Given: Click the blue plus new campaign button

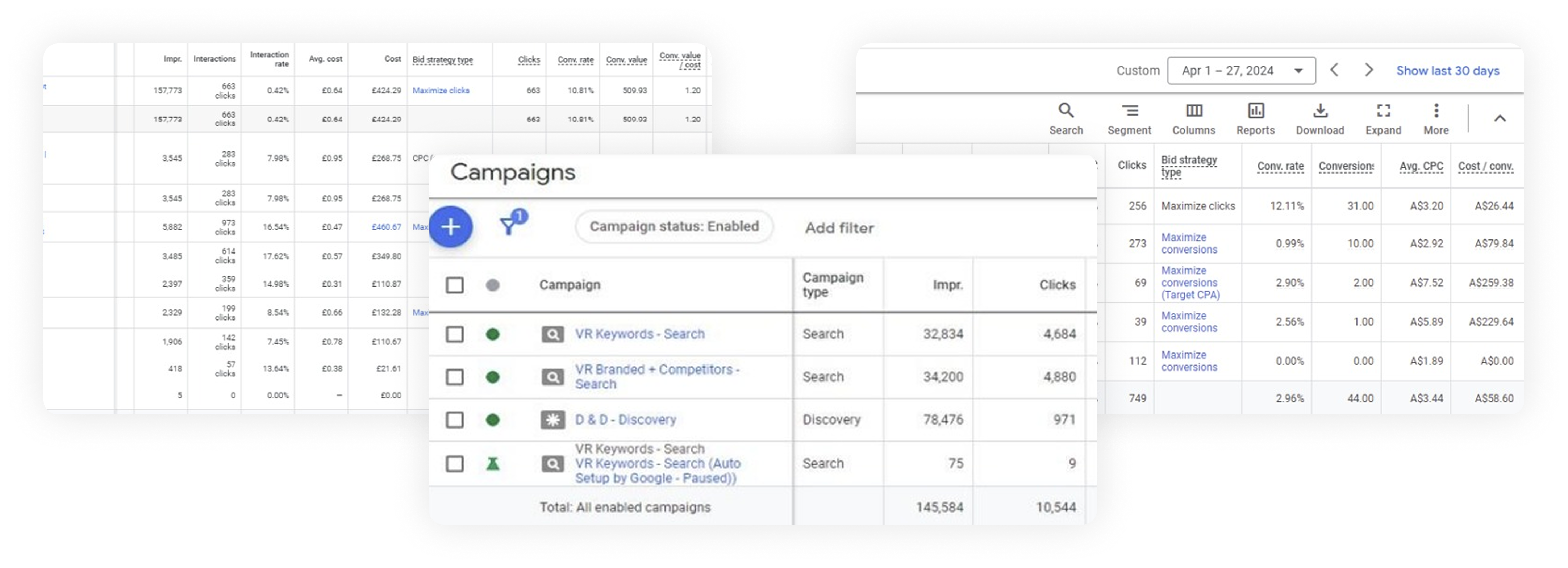Looking at the screenshot, I should tap(450, 227).
